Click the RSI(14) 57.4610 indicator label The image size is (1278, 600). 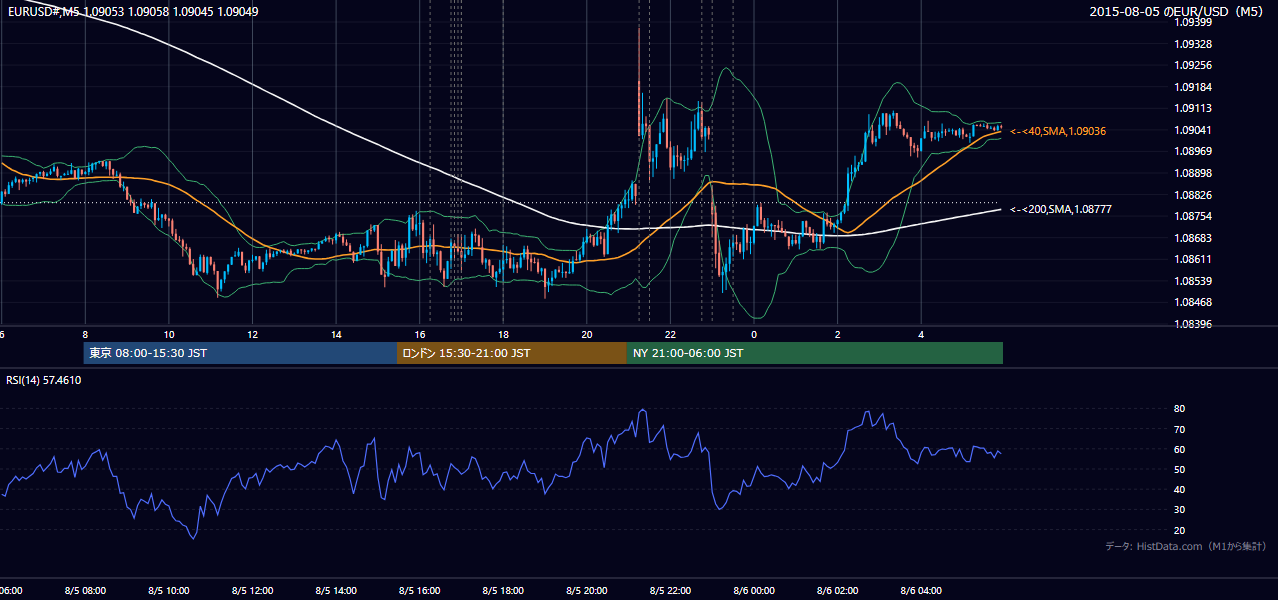pyautogui.click(x=44, y=380)
